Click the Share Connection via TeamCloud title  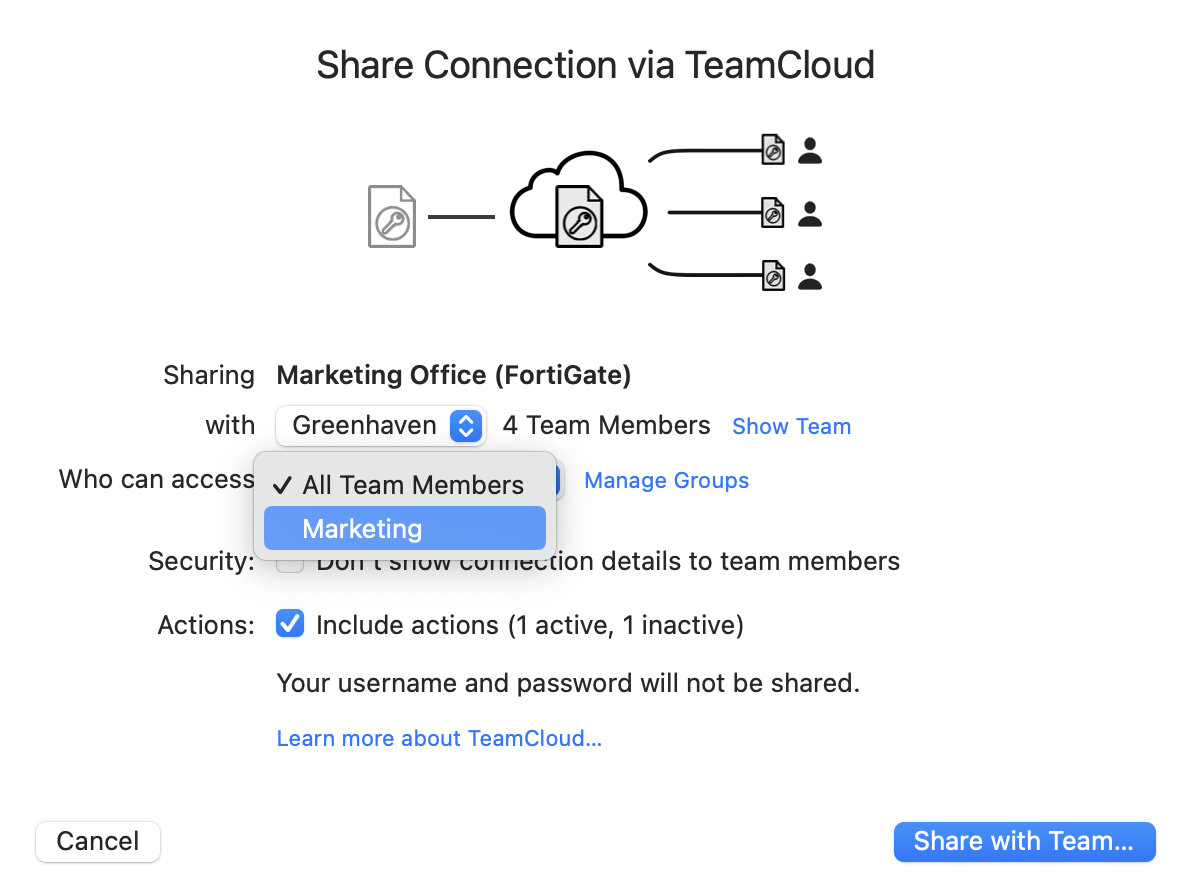point(596,65)
